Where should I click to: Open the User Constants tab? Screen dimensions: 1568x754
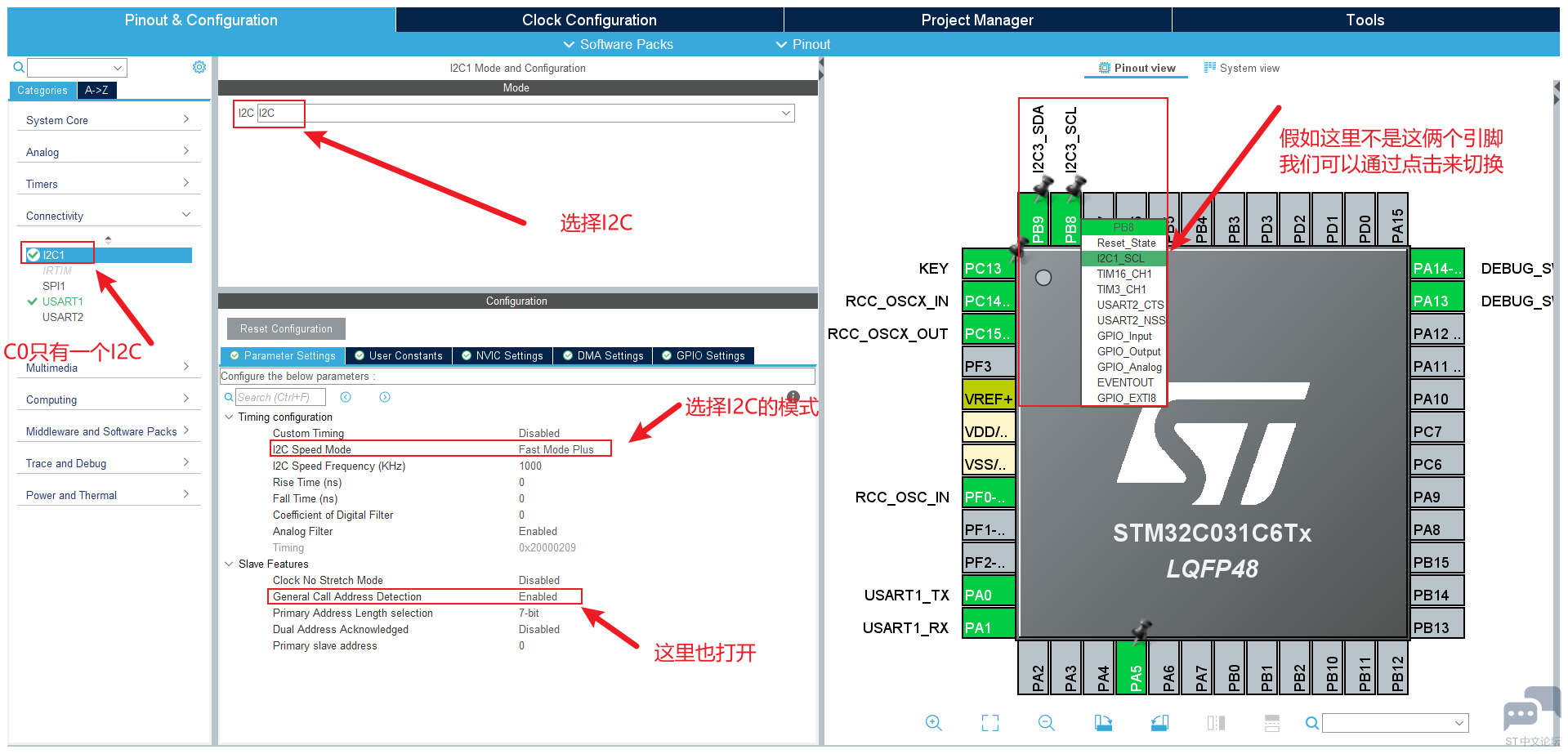(x=399, y=355)
